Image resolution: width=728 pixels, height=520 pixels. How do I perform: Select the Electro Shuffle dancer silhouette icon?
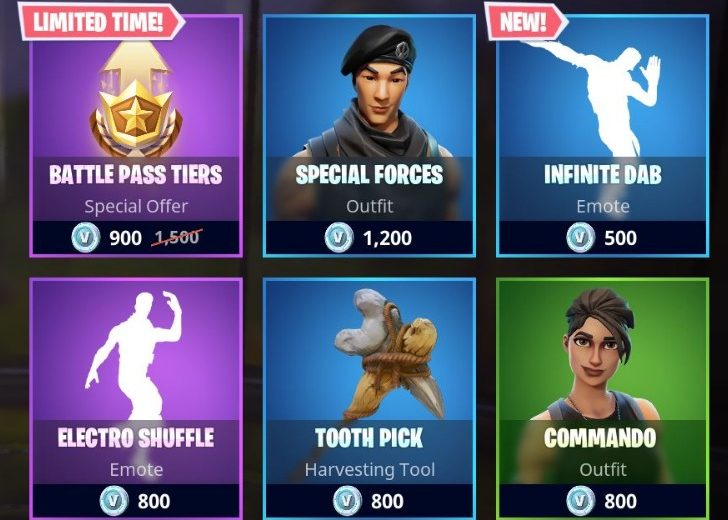coord(135,355)
